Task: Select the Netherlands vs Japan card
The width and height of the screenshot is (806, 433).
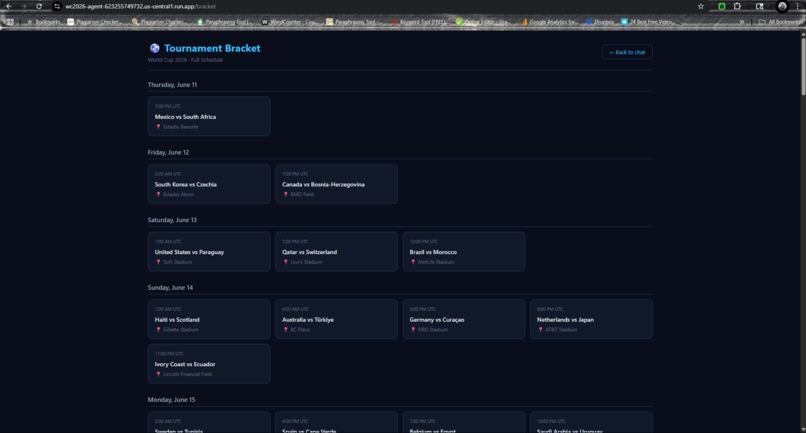Action: 591,319
